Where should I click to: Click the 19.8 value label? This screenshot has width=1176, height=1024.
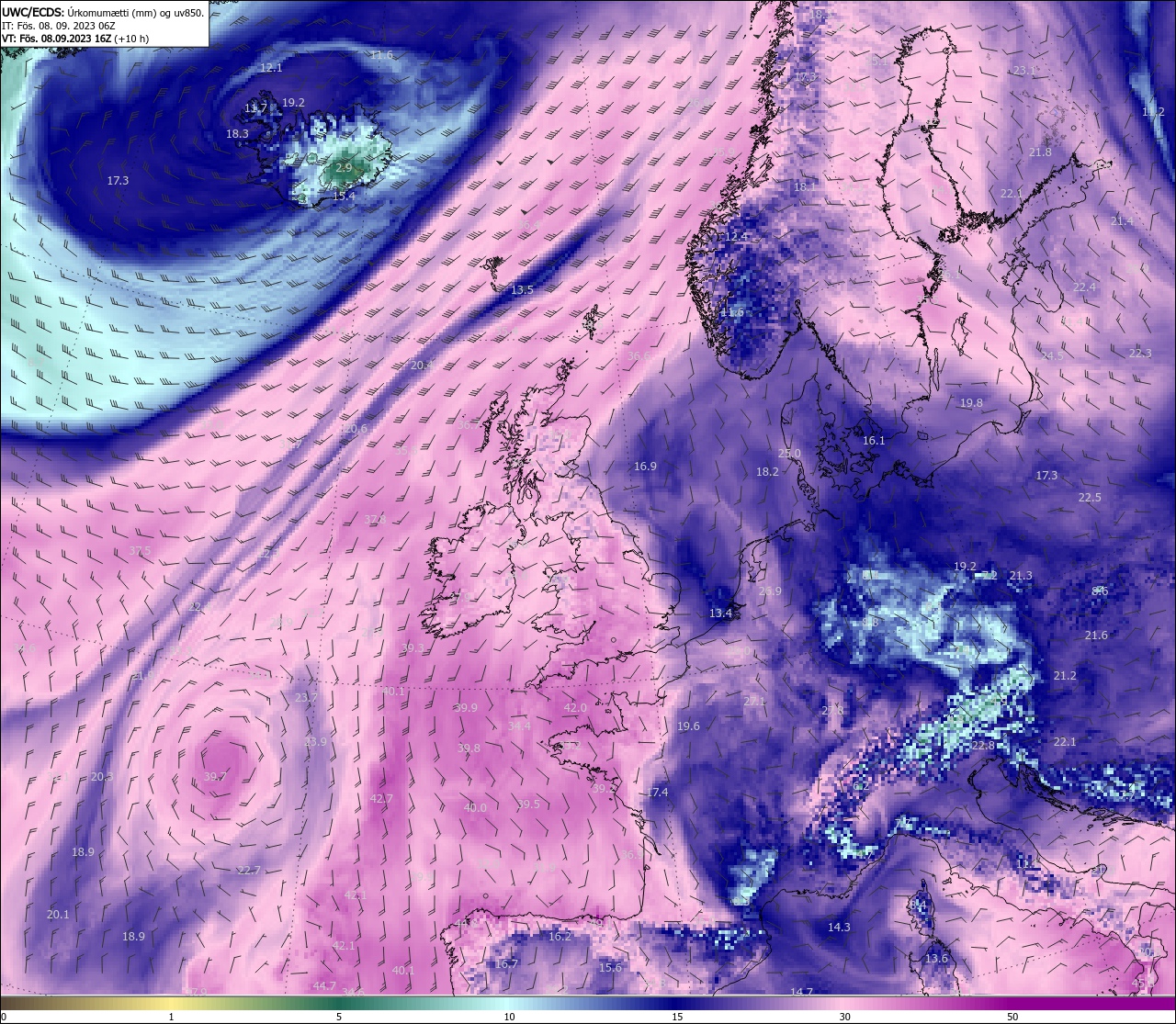[971, 403]
